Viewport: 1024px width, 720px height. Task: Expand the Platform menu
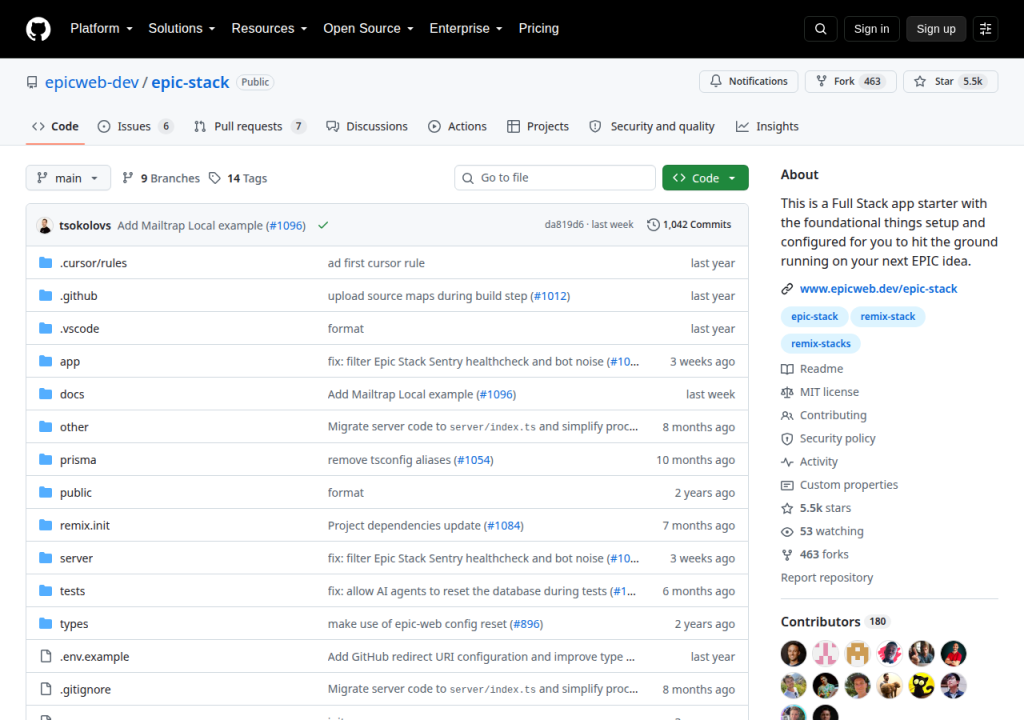[101, 29]
